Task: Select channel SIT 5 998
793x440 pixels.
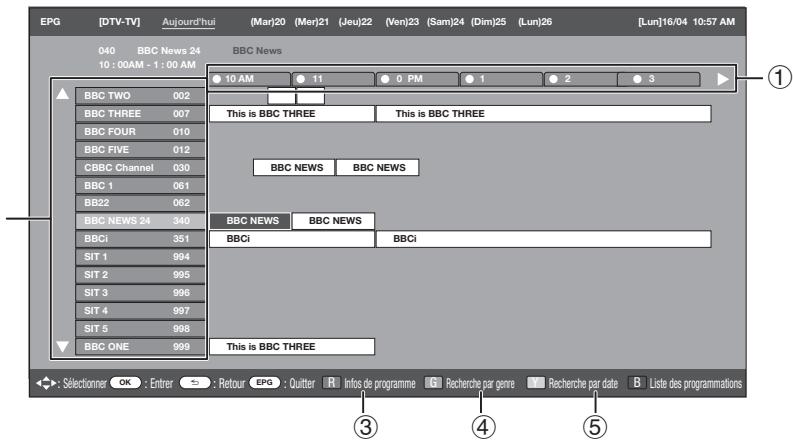Action: [x=140, y=329]
